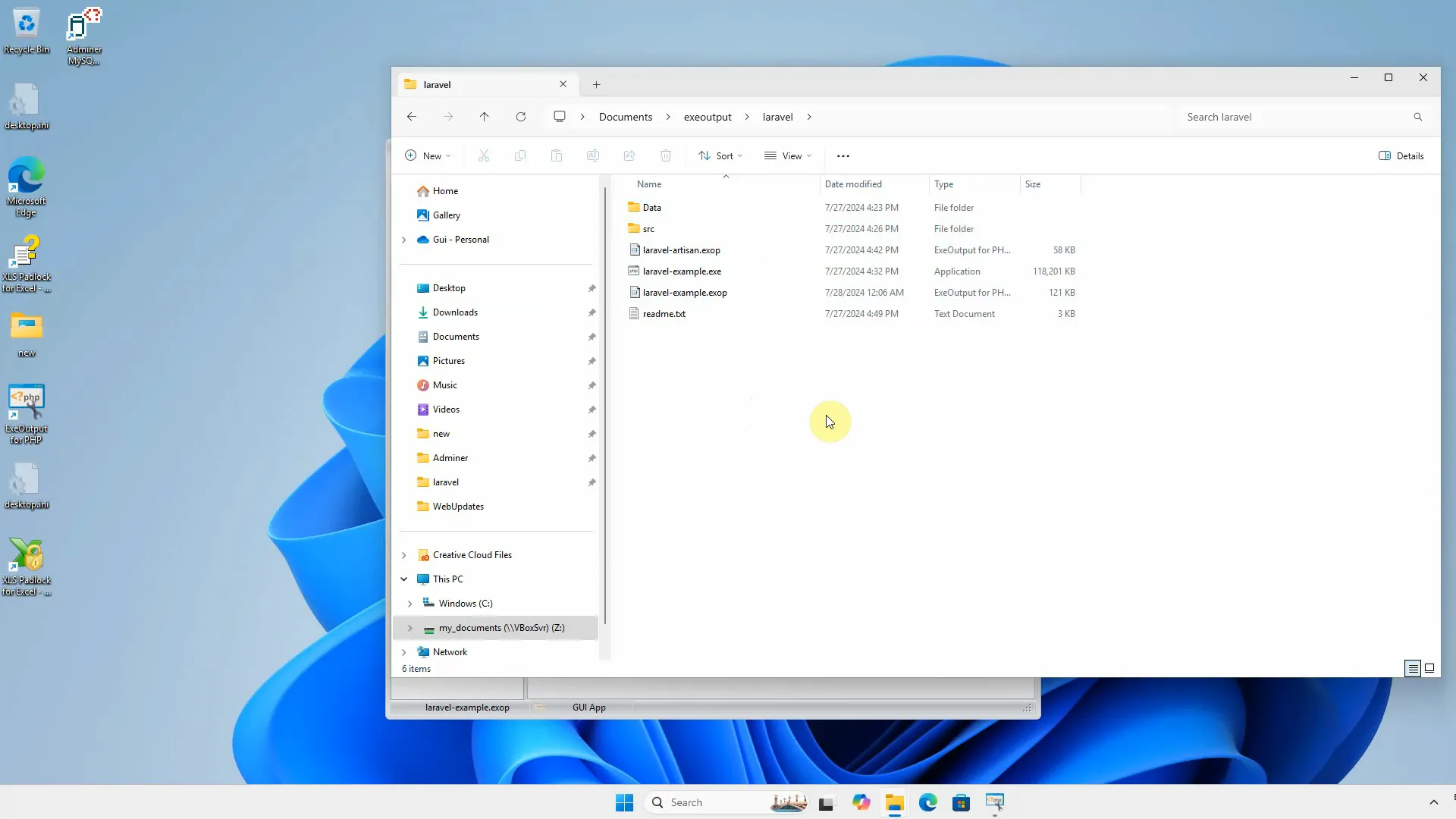Open the Sort dropdown

coord(720,156)
